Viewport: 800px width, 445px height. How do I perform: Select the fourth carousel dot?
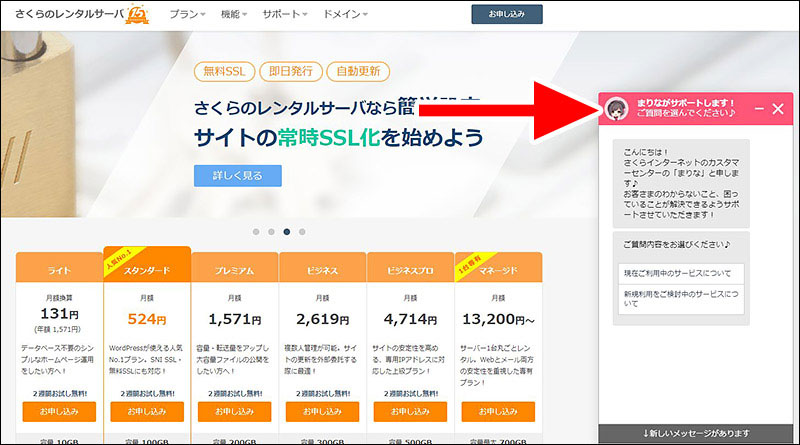[x=302, y=231]
